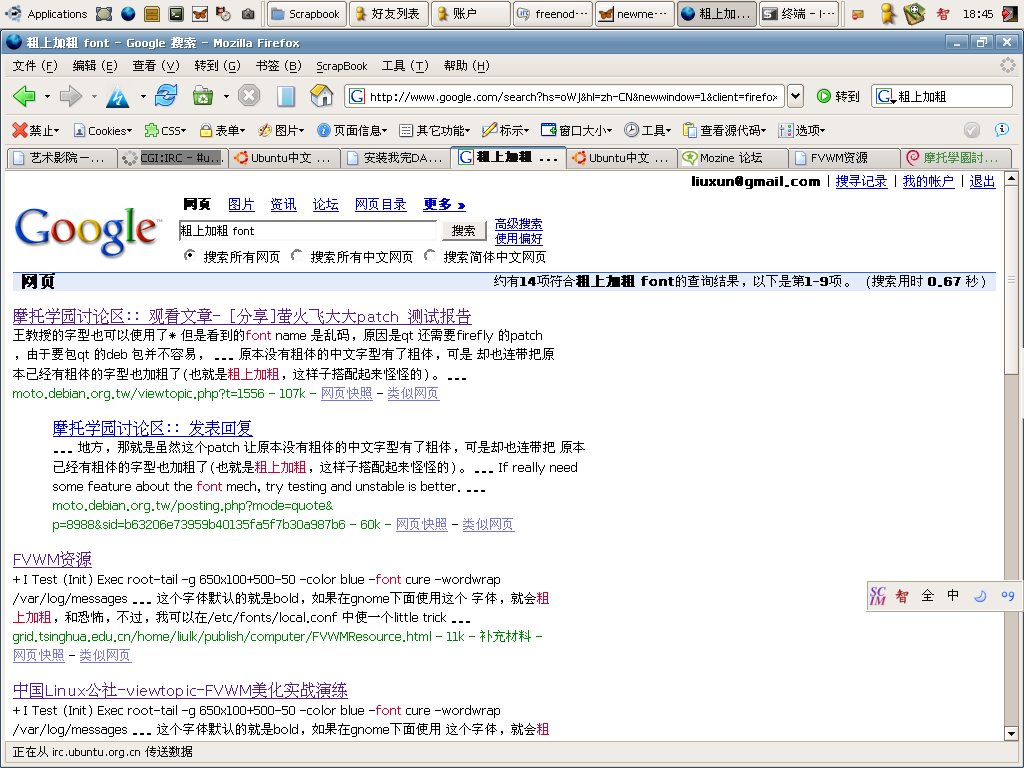The width and height of the screenshot is (1024, 768).
Task: Toggle the 中 language mode on the SCIM toolbar
Action: (953, 596)
